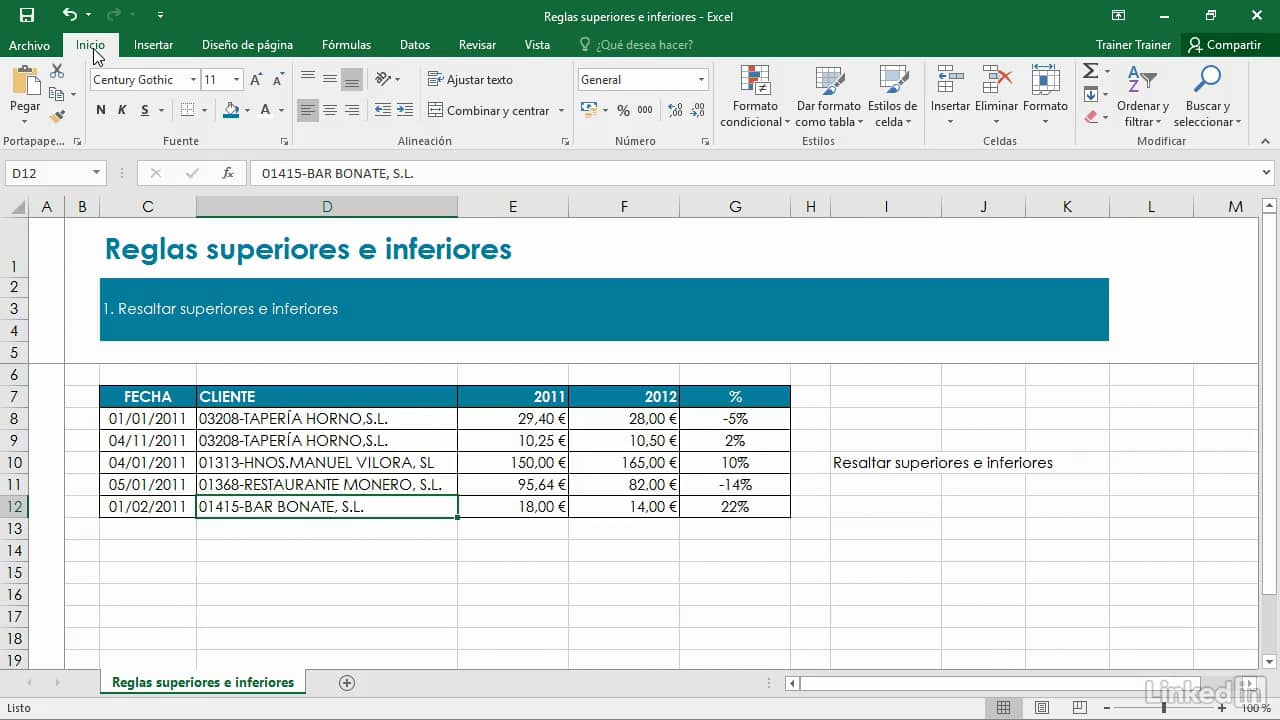1280x720 pixels.
Task: Open the Vista tab
Action: pyautogui.click(x=537, y=45)
